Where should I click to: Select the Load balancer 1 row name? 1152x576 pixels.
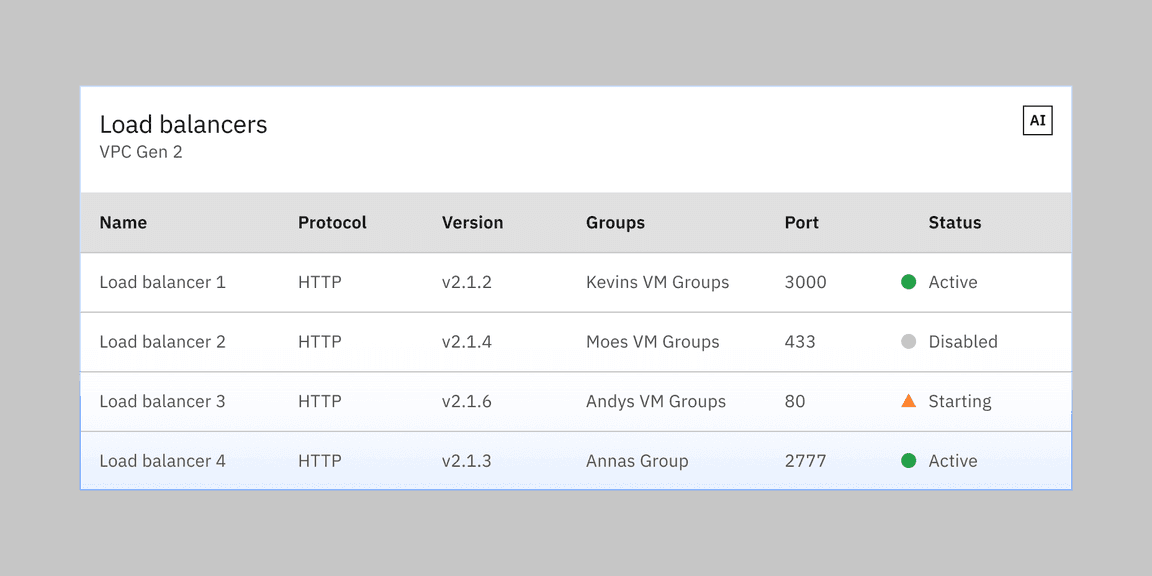click(x=162, y=282)
